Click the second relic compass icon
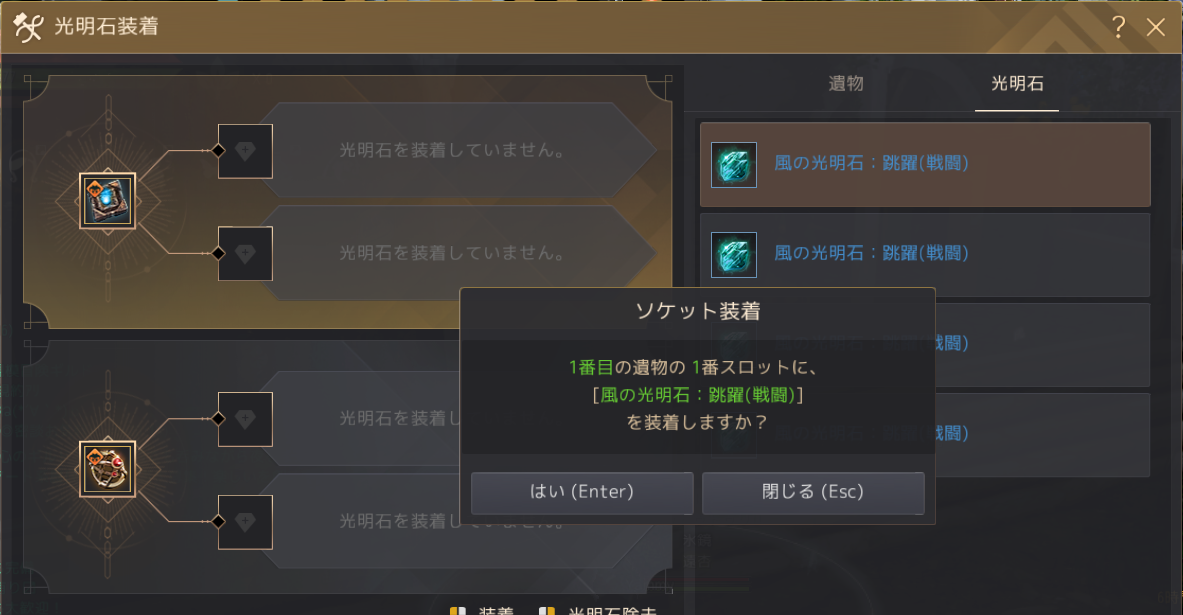Screen dimensions: 1183x615 pyautogui.click(x=108, y=469)
